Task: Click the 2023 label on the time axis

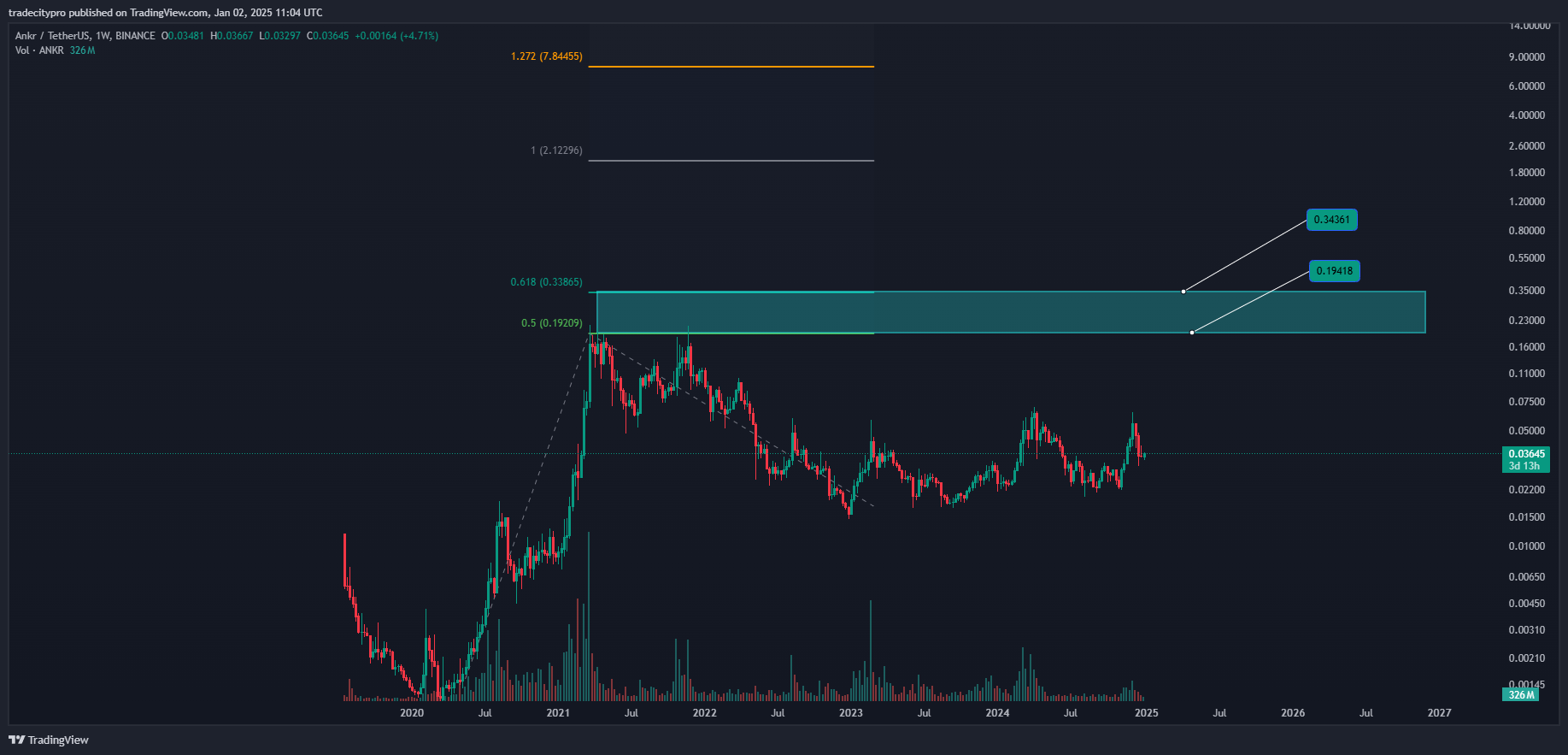Action: [x=851, y=713]
